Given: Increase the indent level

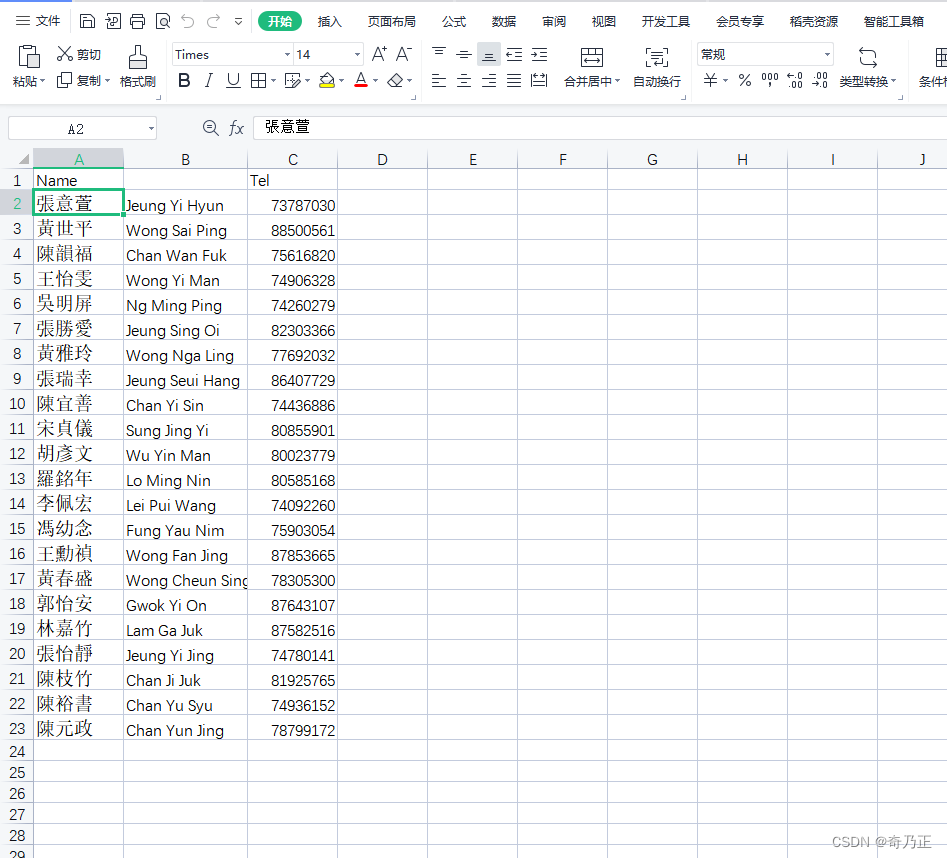Looking at the screenshot, I should click(539, 54).
